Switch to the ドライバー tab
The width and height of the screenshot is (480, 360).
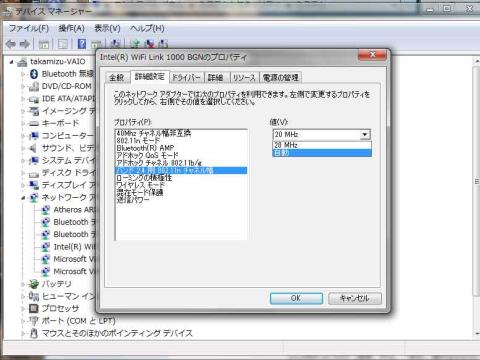tap(186, 78)
